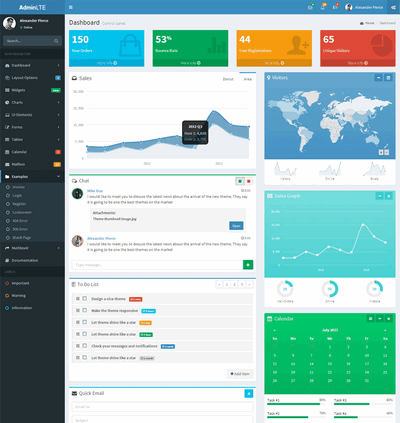Expand the Layout Options sidebar menu

click(32, 78)
